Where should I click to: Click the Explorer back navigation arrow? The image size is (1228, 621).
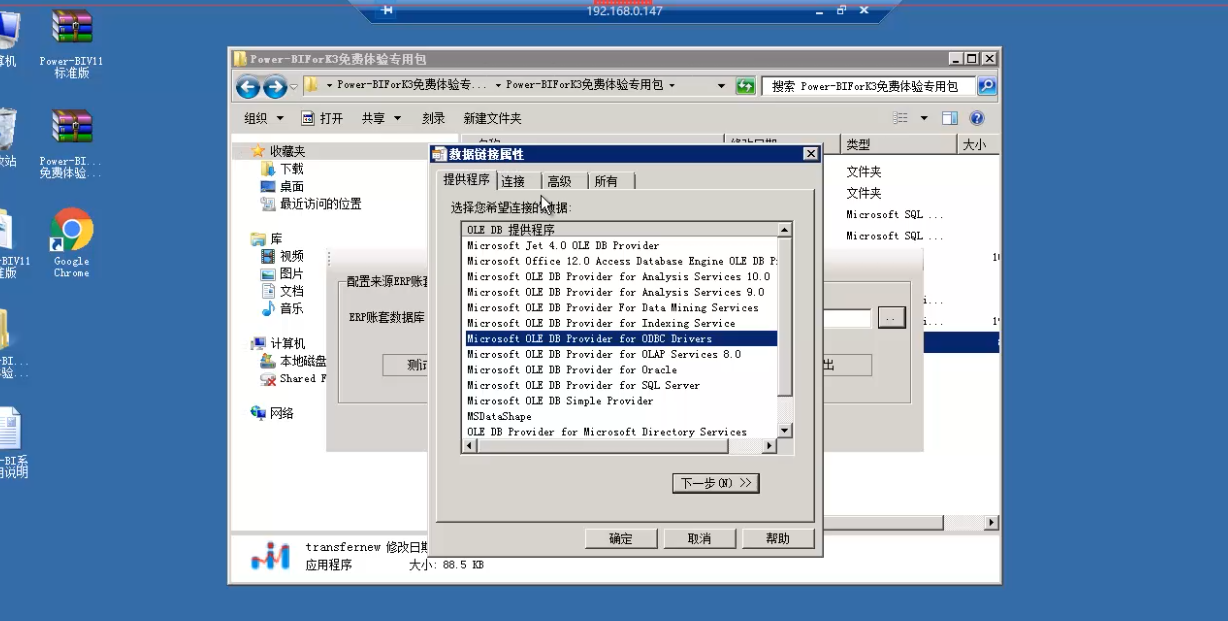coord(248,87)
